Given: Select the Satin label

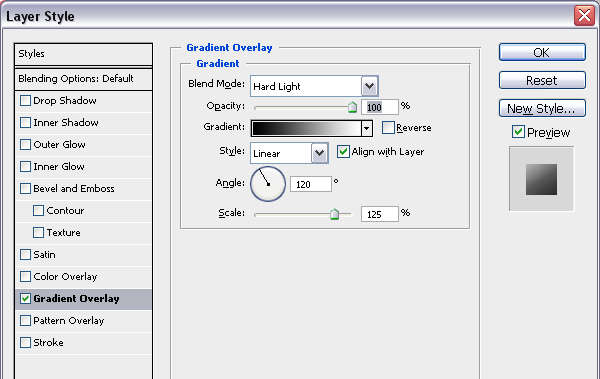Looking at the screenshot, I should click(x=44, y=255).
